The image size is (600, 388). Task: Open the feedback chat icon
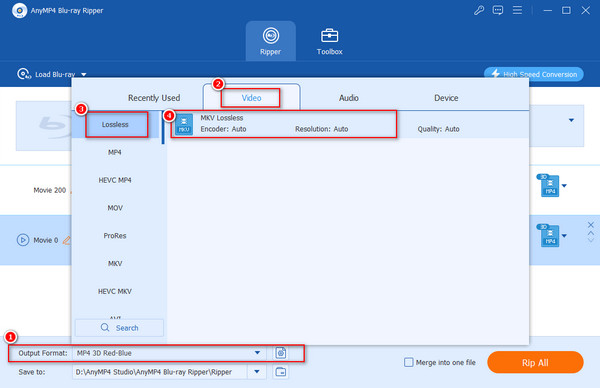click(x=498, y=10)
